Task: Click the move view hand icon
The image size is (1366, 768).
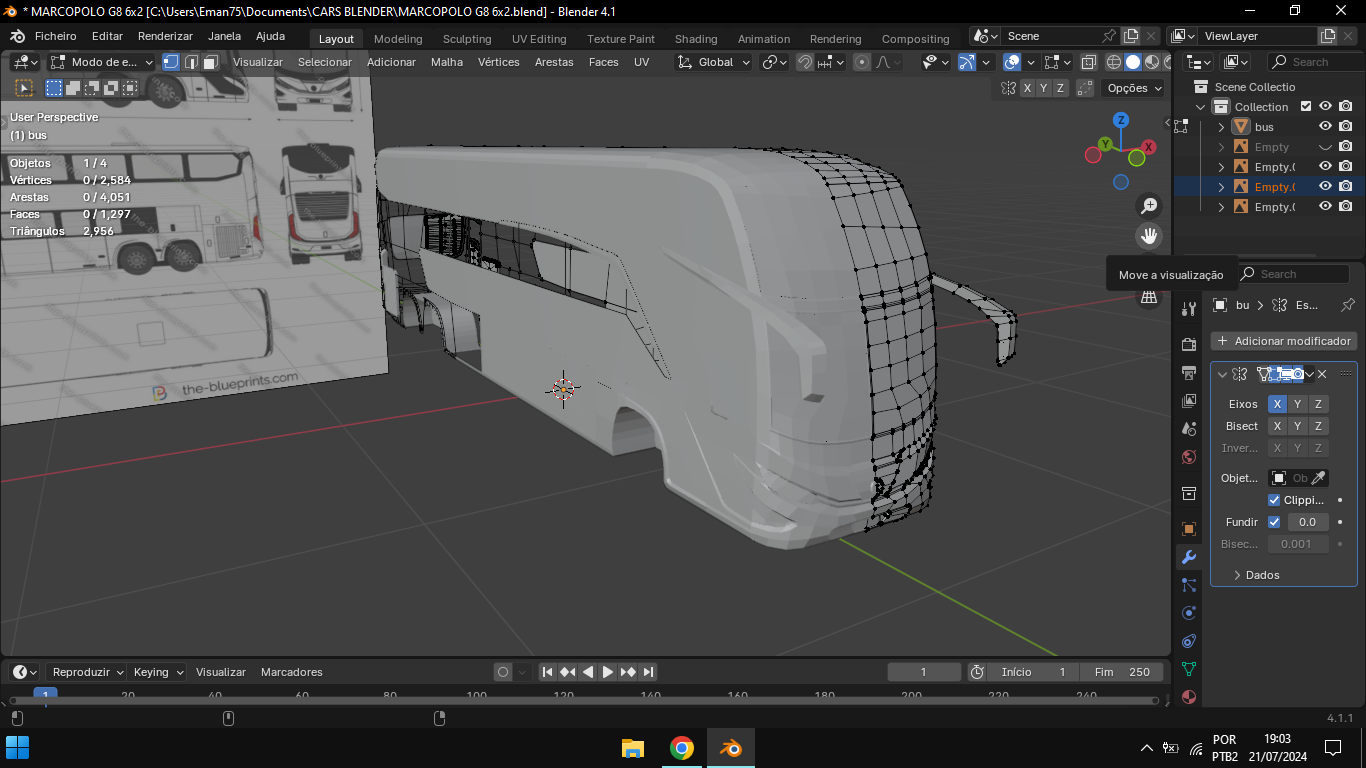Action: tap(1149, 236)
